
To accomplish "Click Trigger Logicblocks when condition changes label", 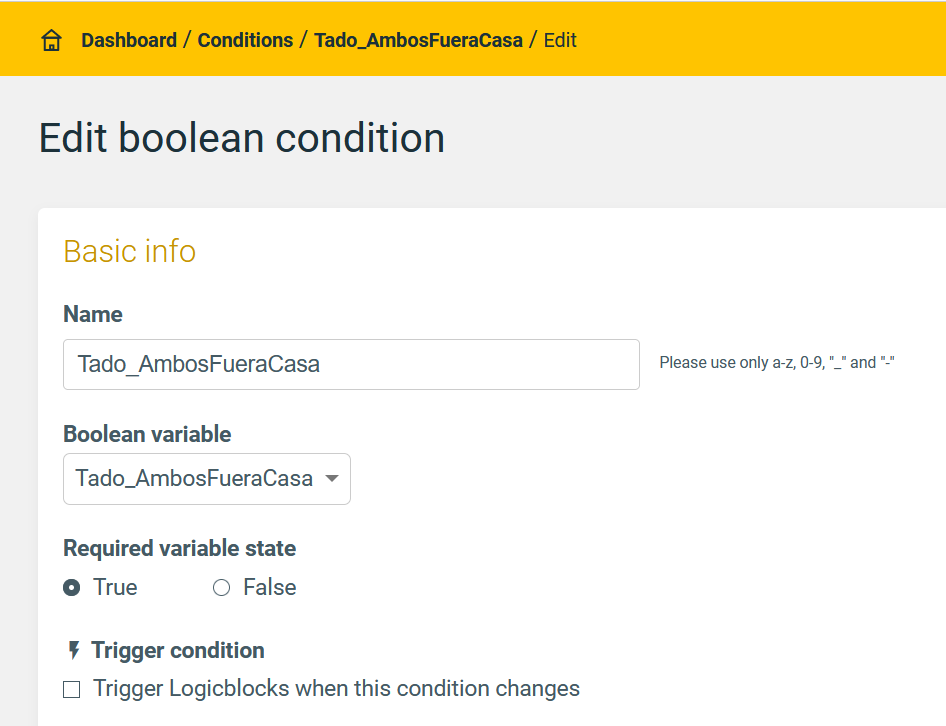I will coord(337,689).
